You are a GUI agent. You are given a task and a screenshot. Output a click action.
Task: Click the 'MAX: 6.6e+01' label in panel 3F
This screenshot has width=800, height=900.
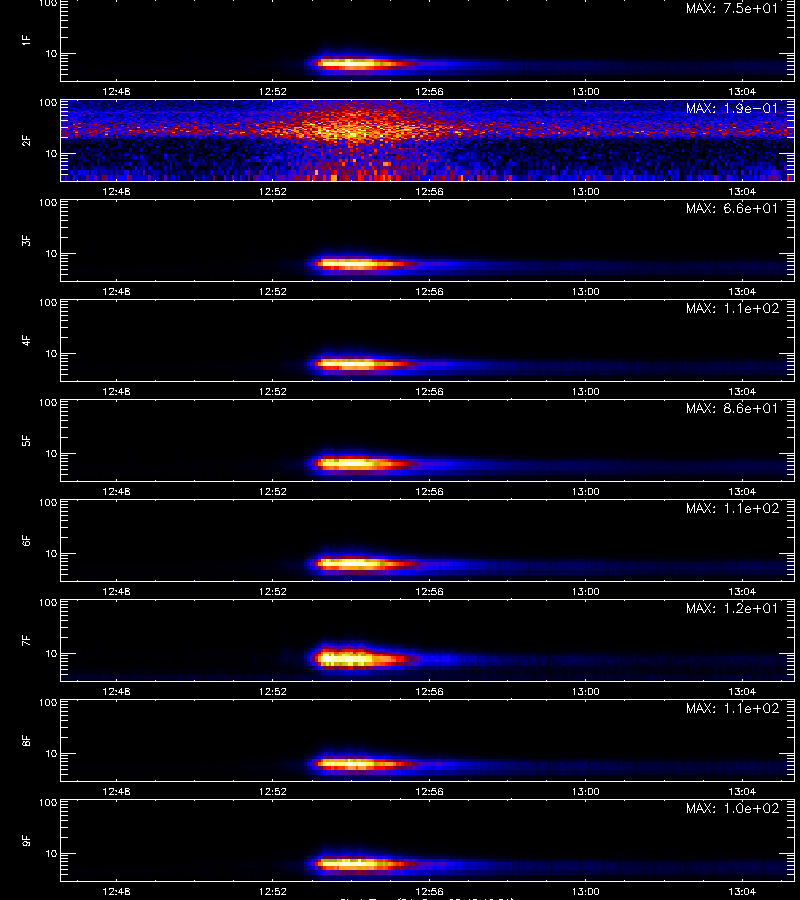click(732, 208)
